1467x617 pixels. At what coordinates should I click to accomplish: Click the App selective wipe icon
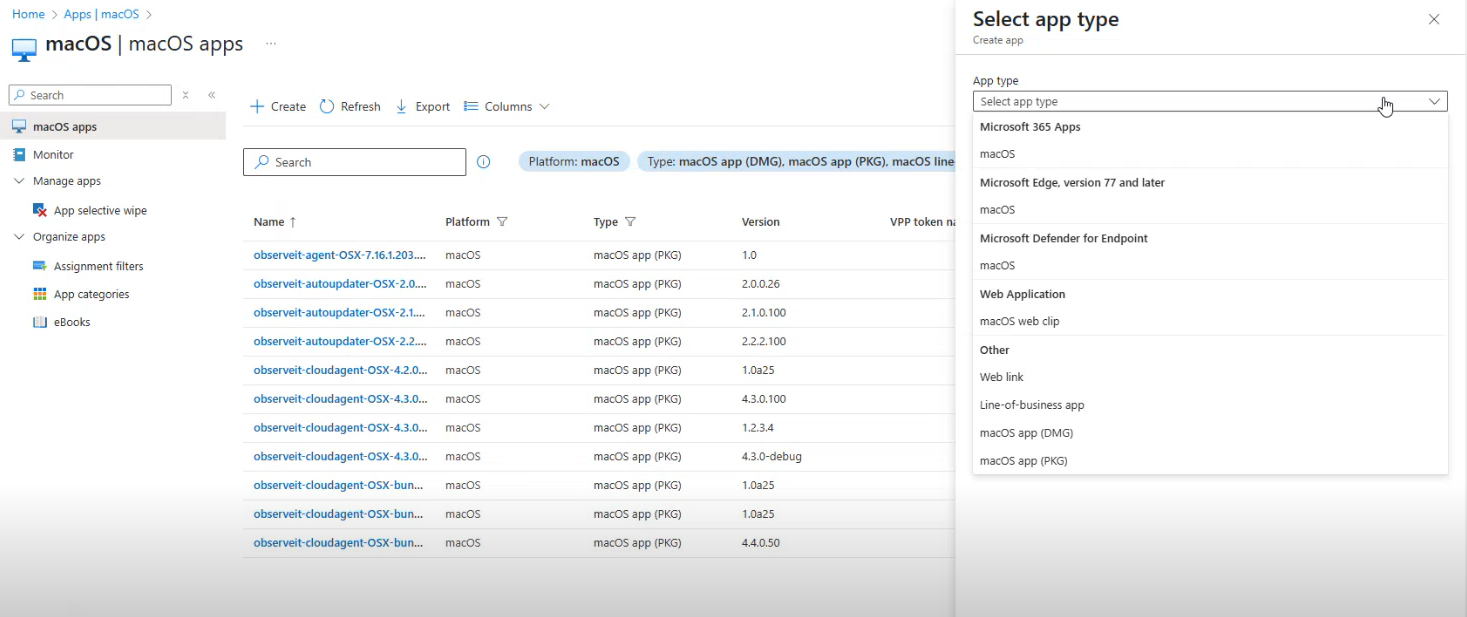pos(40,210)
